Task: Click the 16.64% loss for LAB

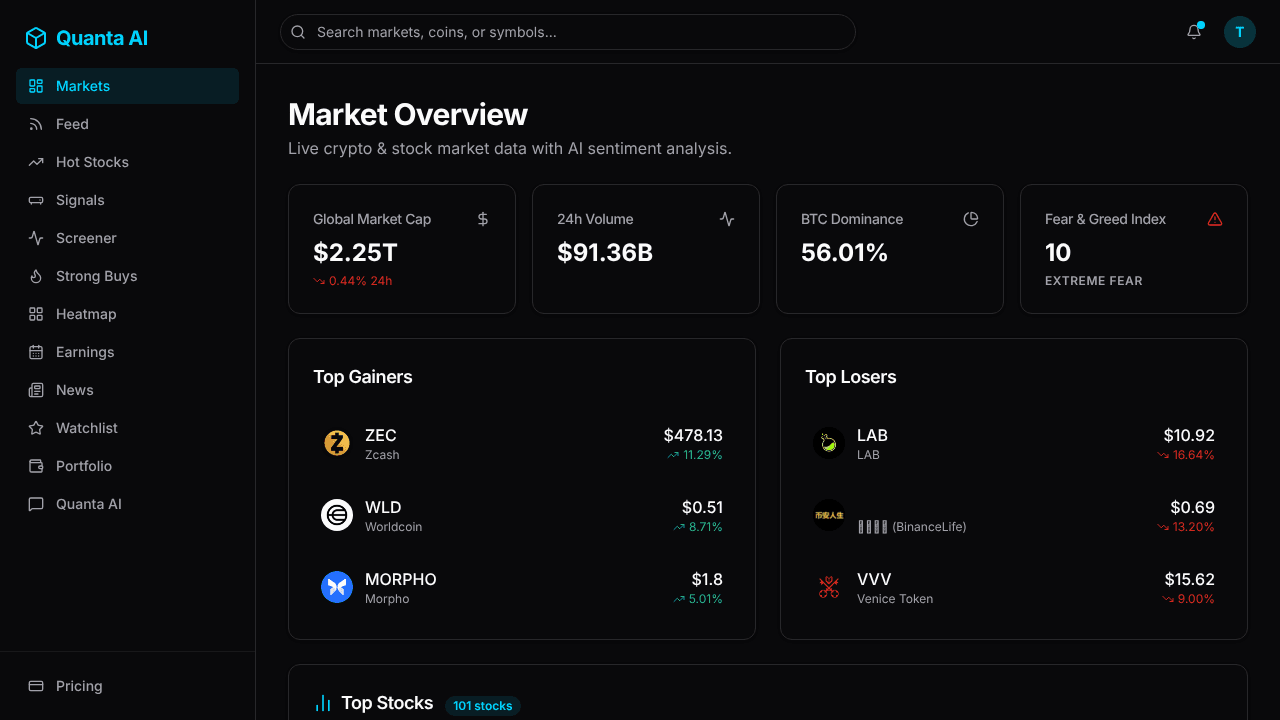Action: tap(1186, 455)
